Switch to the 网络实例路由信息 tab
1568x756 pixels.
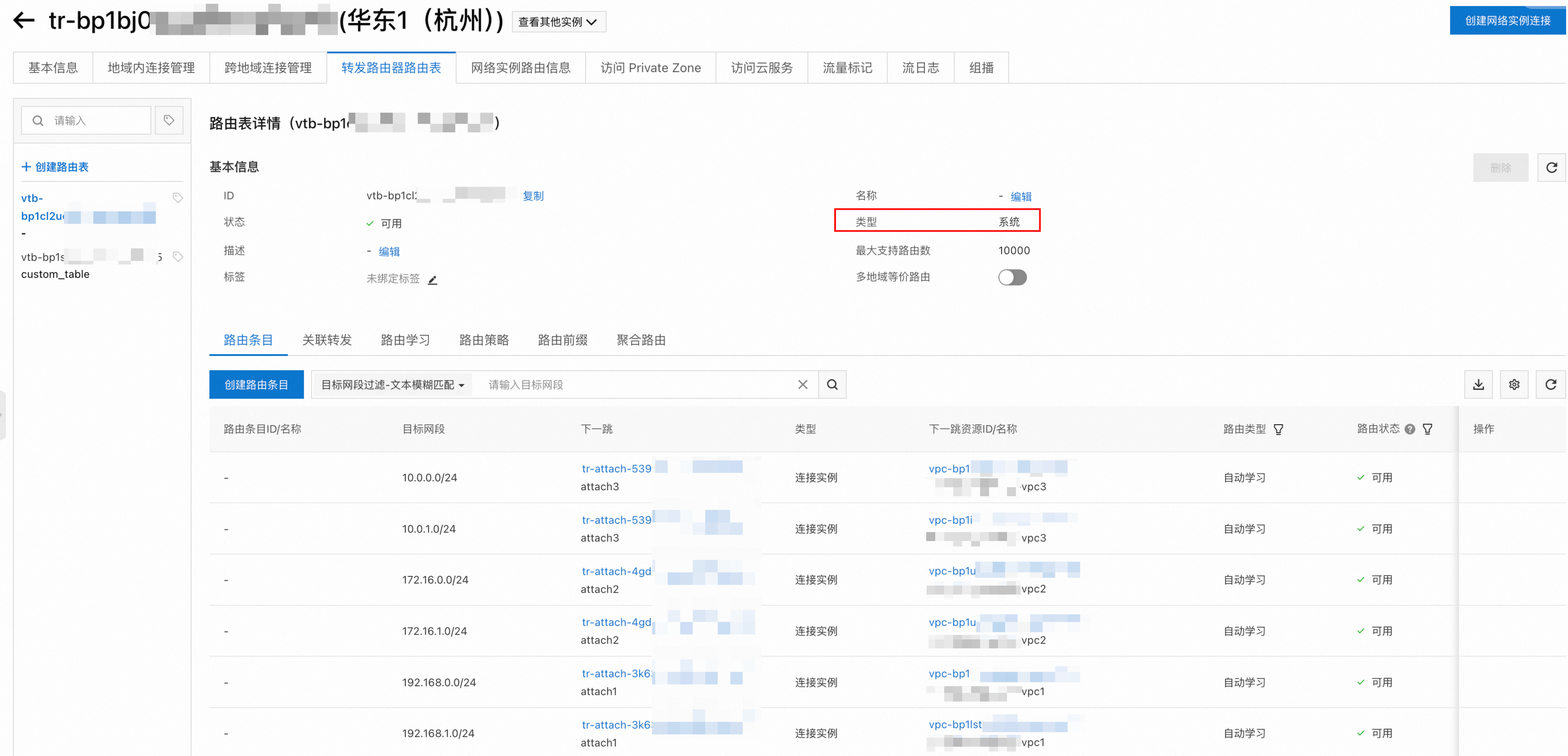tap(520, 68)
